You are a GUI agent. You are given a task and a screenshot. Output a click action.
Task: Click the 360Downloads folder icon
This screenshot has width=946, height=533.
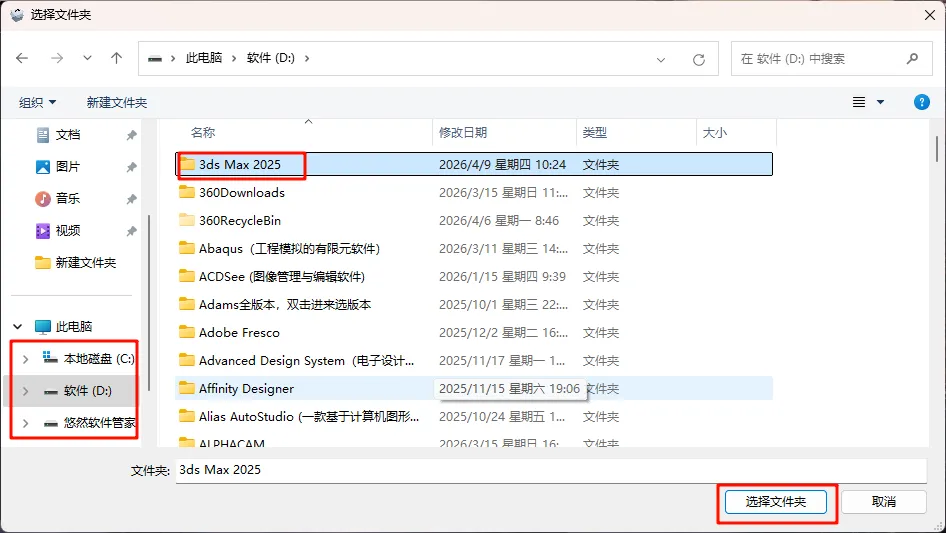click(x=187, y=192)
